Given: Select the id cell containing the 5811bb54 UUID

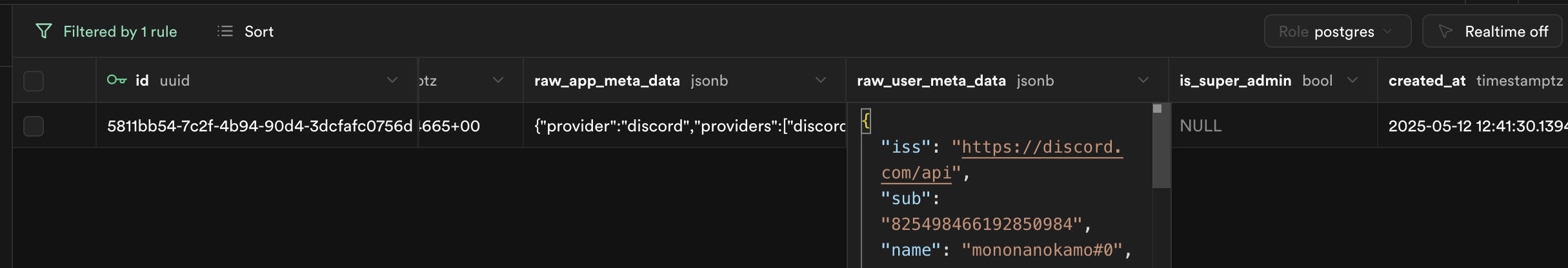Looking at the screenshot, I should 259,126.
